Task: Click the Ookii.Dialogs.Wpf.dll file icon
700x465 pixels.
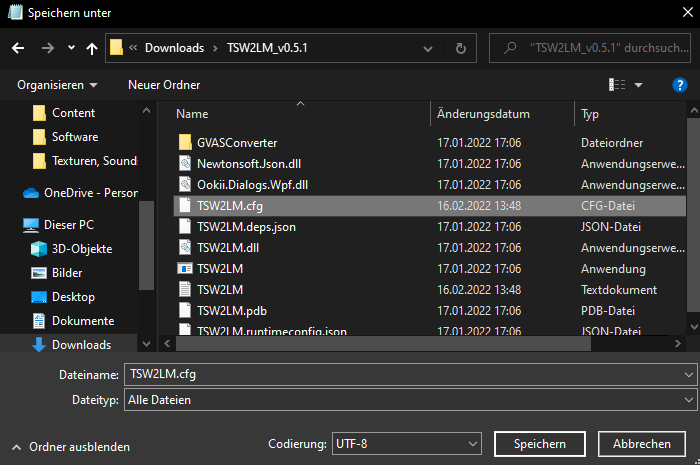Action: (184, 185)
